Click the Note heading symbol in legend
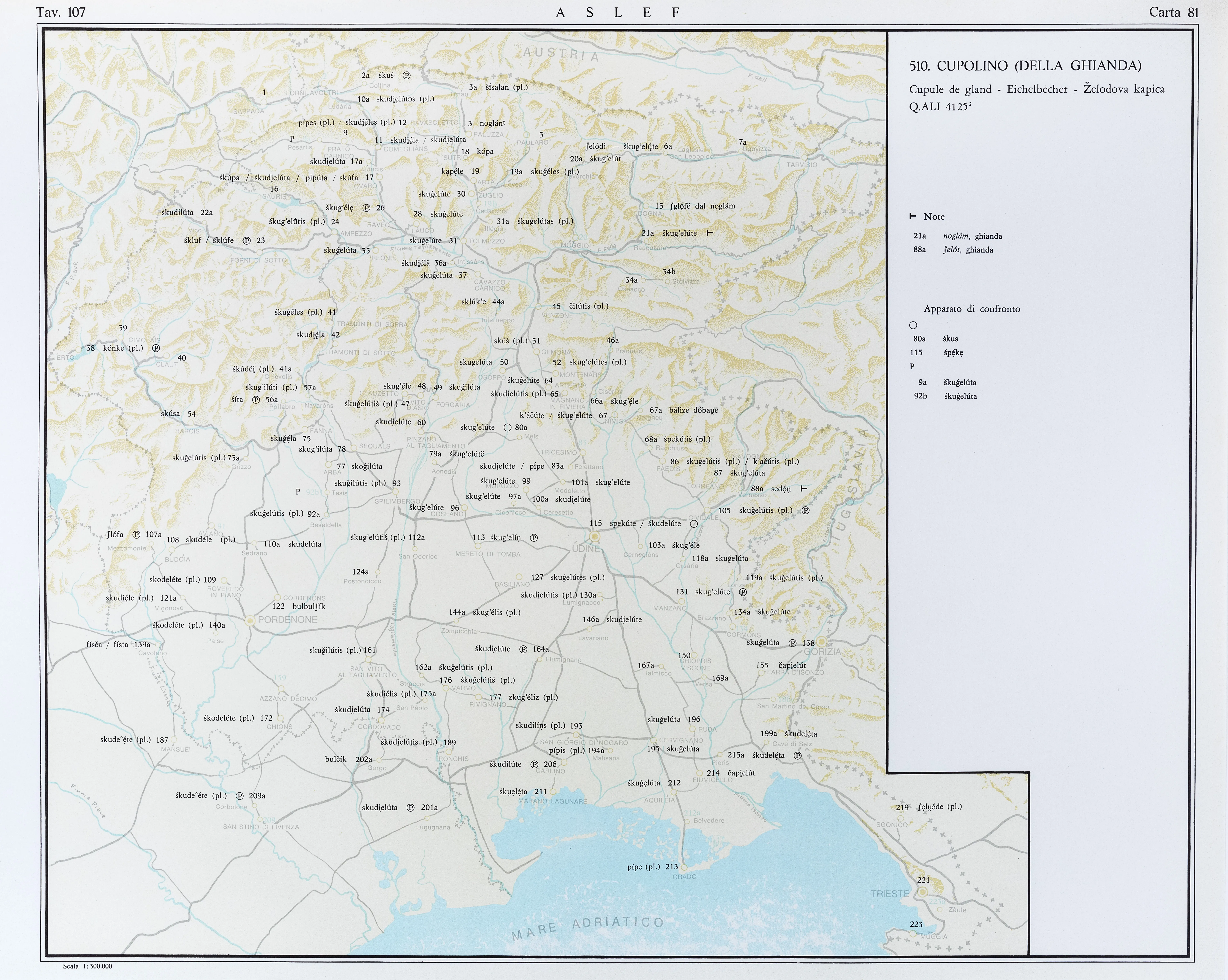1228x980 pixels. (912, 216)
